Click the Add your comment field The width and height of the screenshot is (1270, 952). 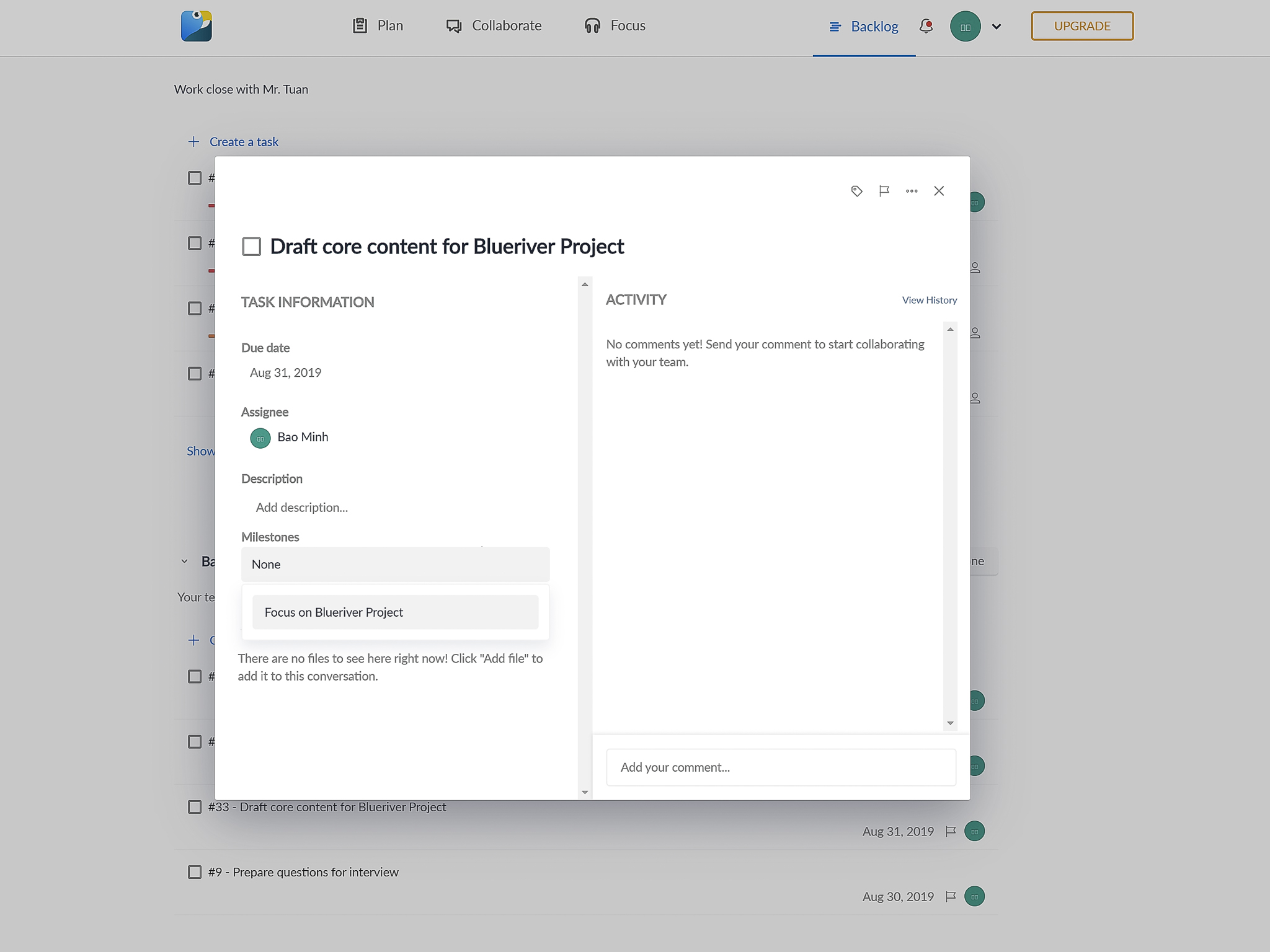[781, 767]
